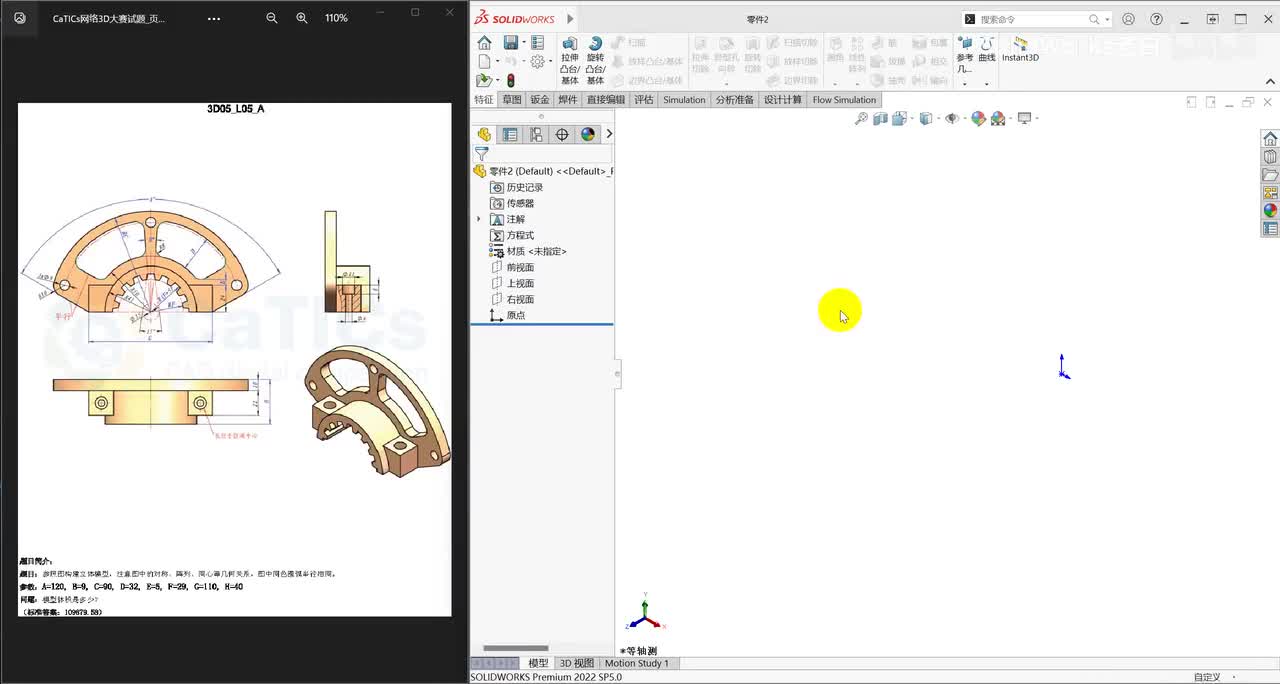Click the SolidWorks Home icon
The image size is (1280, 684).
tap(485, 42)
